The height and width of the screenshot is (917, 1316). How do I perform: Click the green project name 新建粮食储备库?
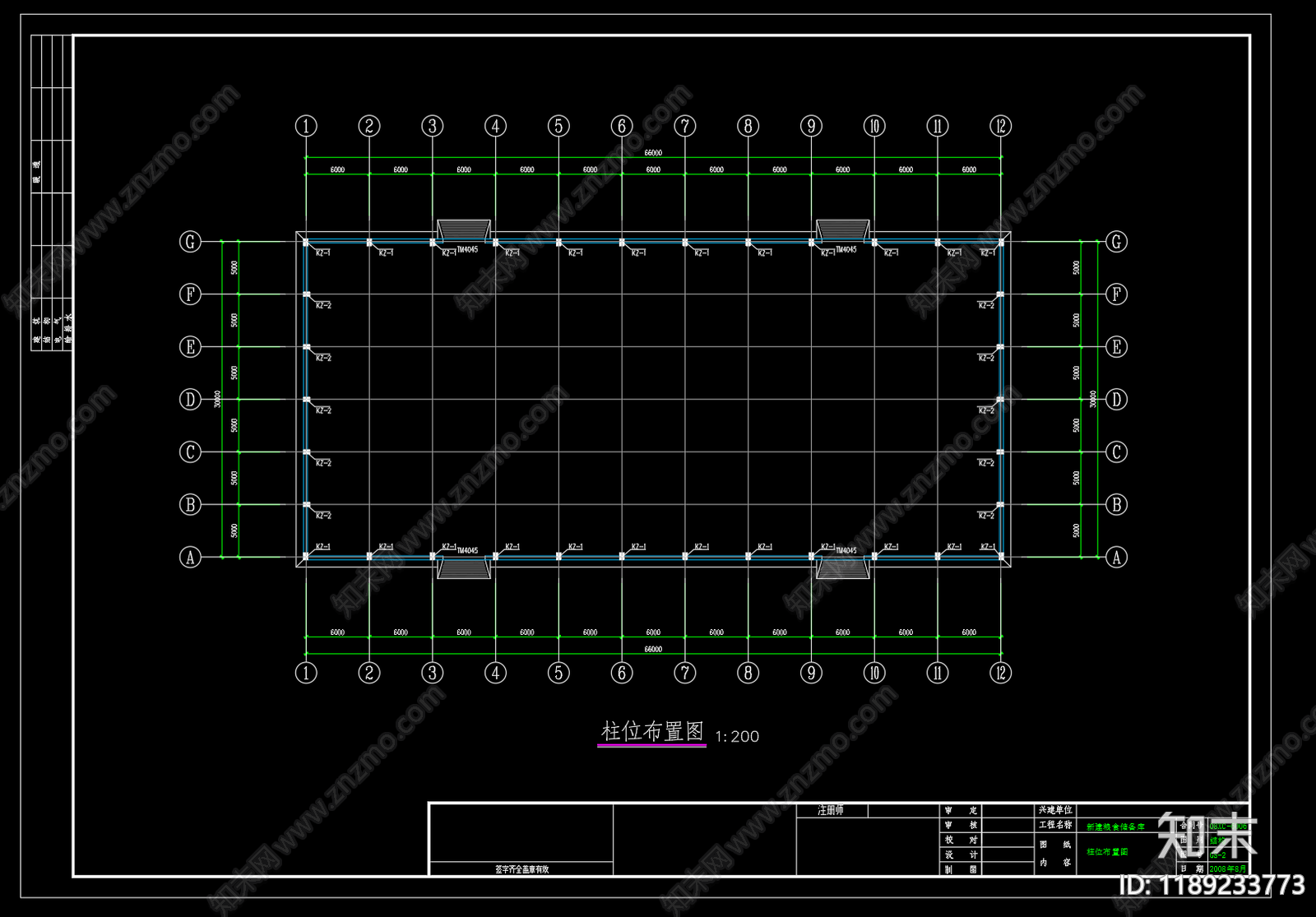[x=1115, y=827]
